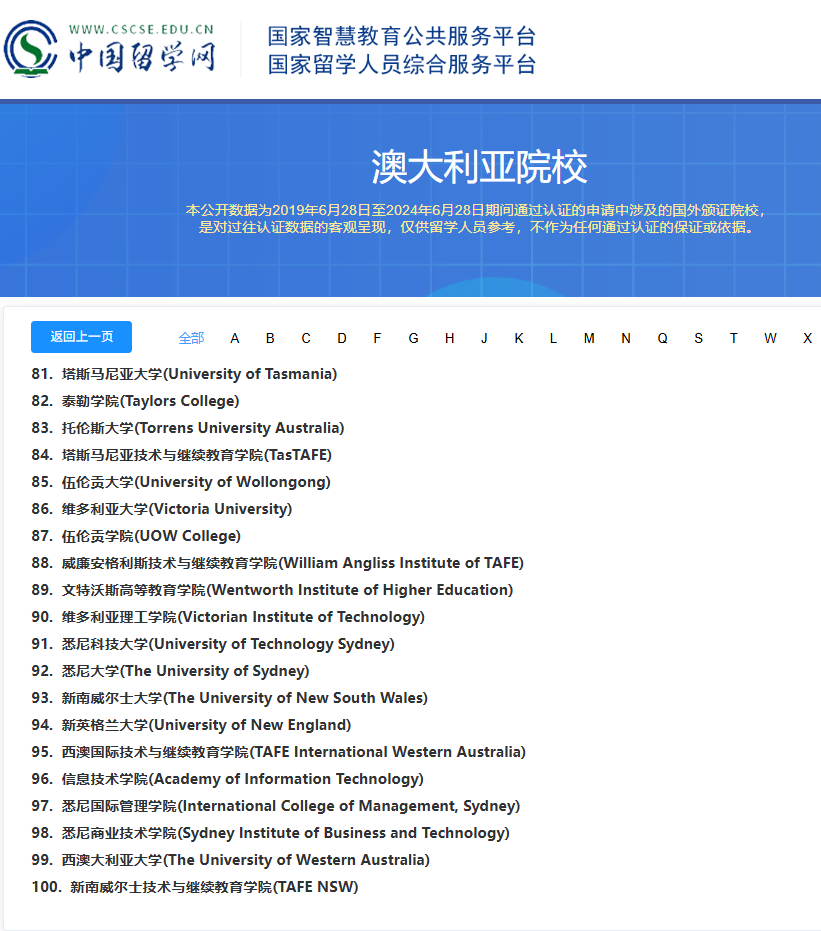
Task: Open International College of Management, Sydney entry
Action: click(275, 806)
